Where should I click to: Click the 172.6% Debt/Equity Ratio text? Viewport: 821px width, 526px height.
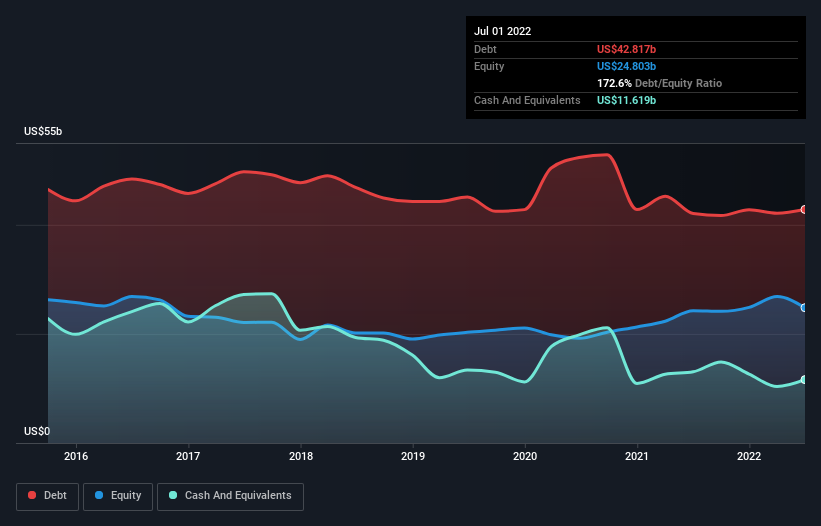(x=659, y=83)
